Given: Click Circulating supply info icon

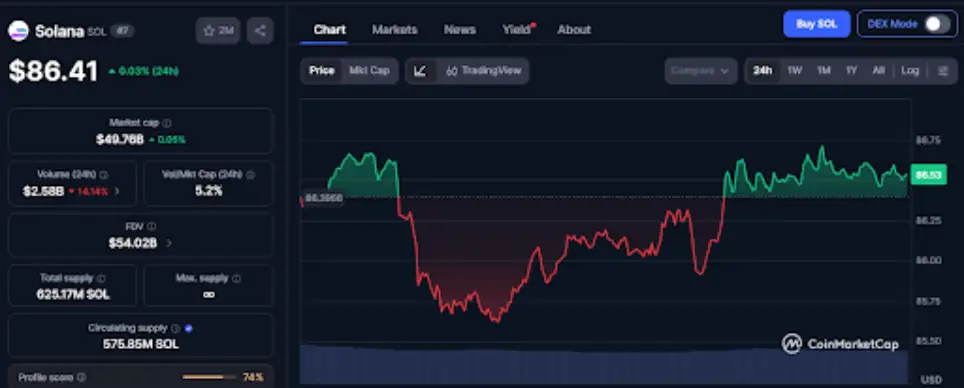Looking at the screenshot, I should [175, 328].
